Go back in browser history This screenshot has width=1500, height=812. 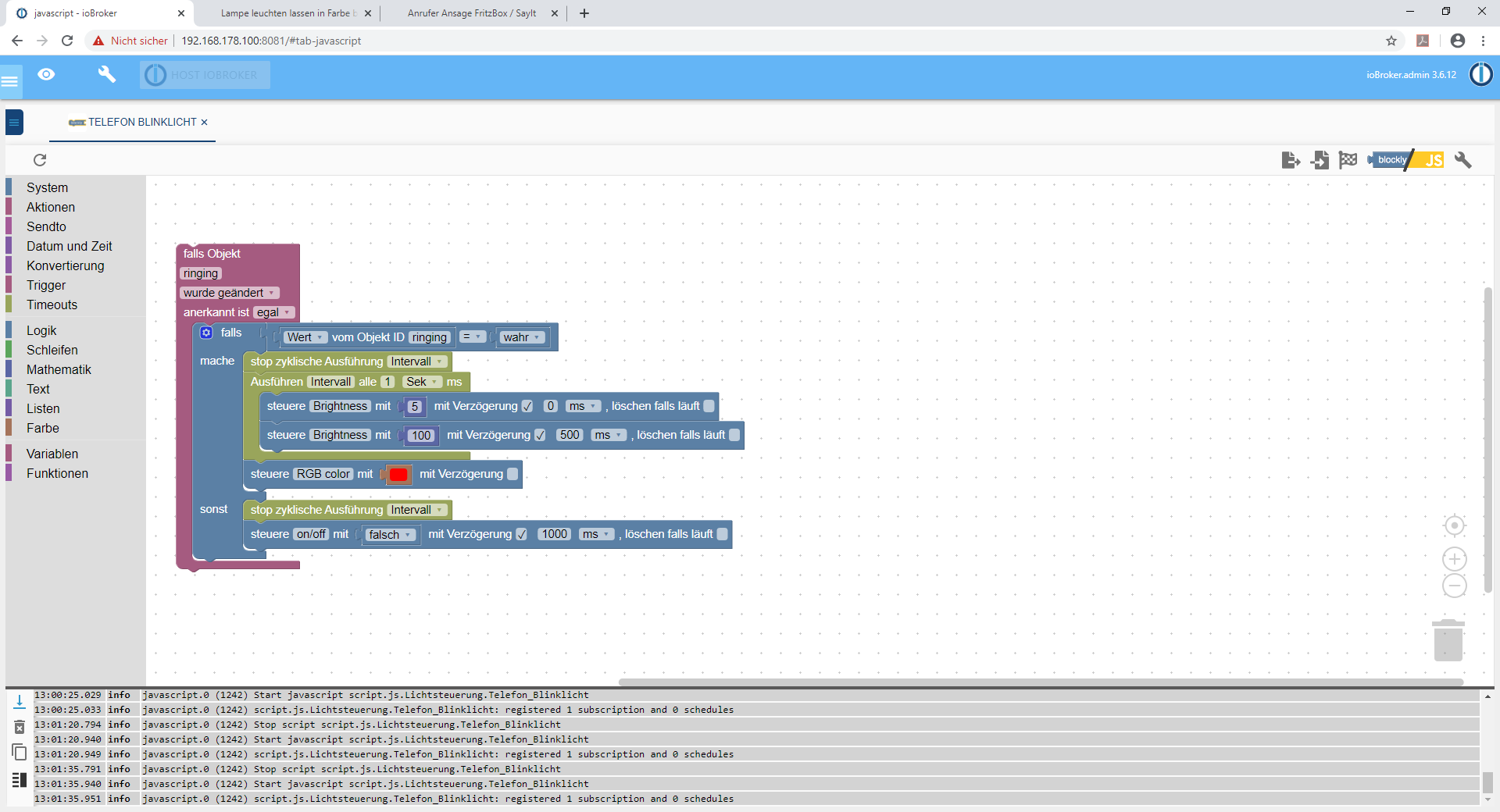pyautogui.click(x=17, y=41)
